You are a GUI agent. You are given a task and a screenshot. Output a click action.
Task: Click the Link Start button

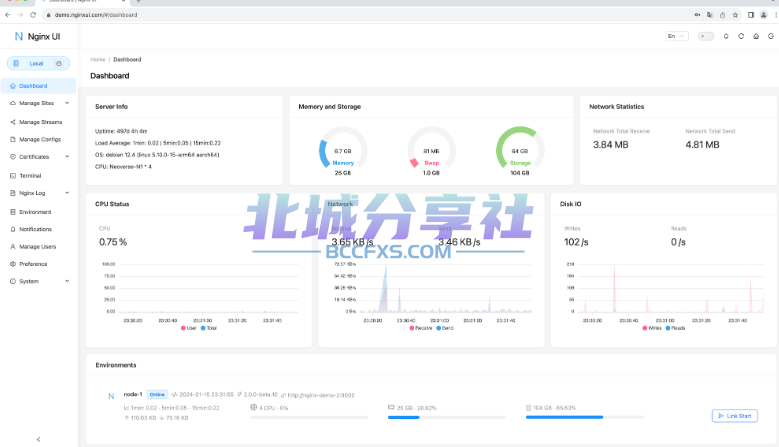click(735, 416)
